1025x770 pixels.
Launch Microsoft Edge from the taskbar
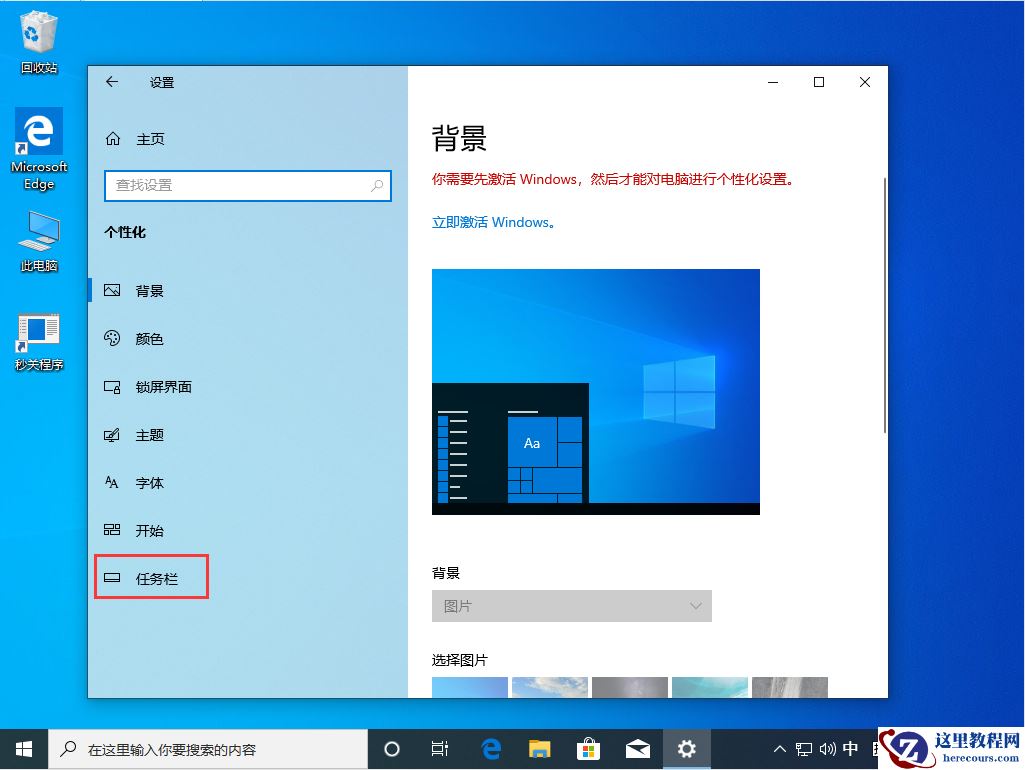490,748
